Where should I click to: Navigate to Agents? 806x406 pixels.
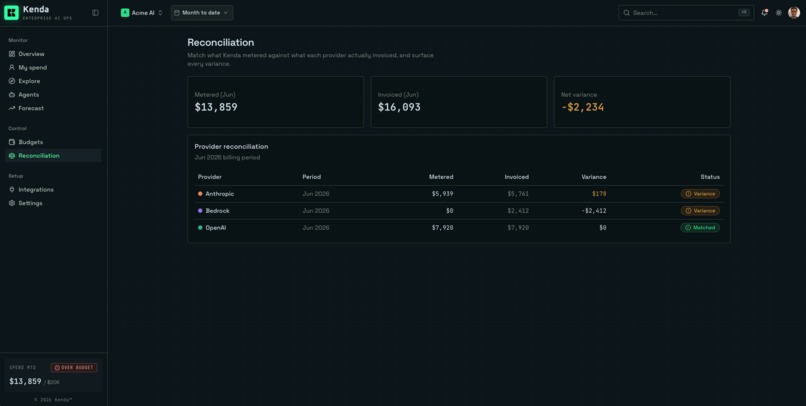pos(53,95)
